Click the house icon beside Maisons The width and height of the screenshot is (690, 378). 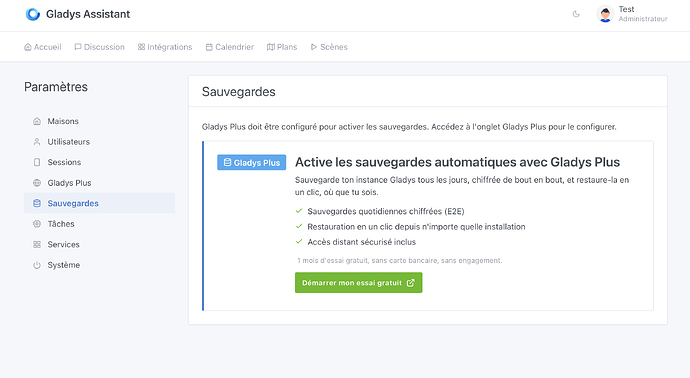(x=37, y=121)
